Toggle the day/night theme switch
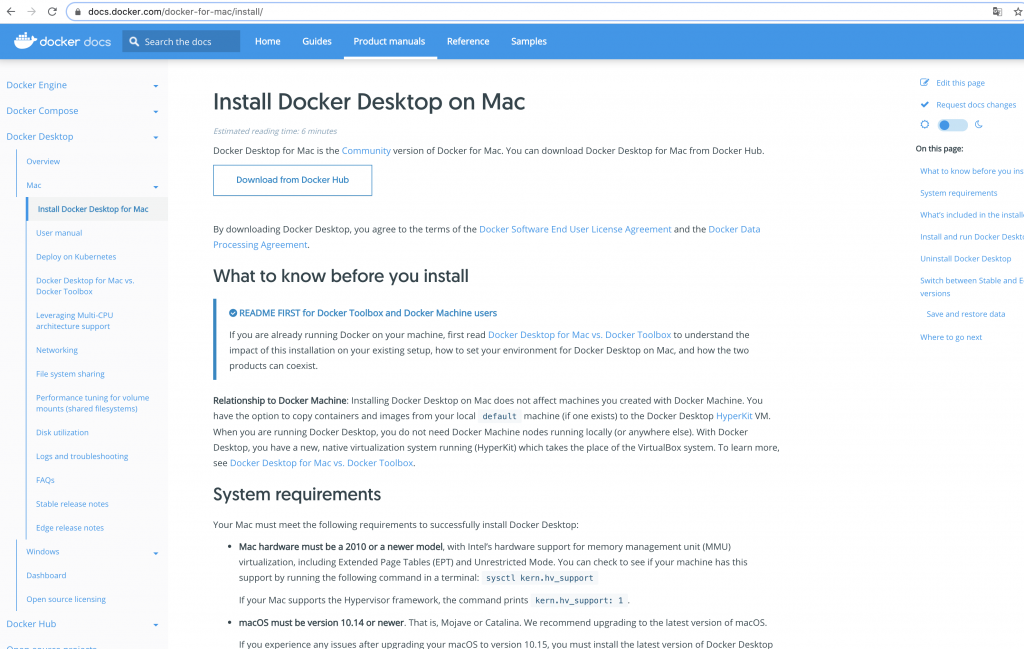1024x649 pixels. [952, 125]
